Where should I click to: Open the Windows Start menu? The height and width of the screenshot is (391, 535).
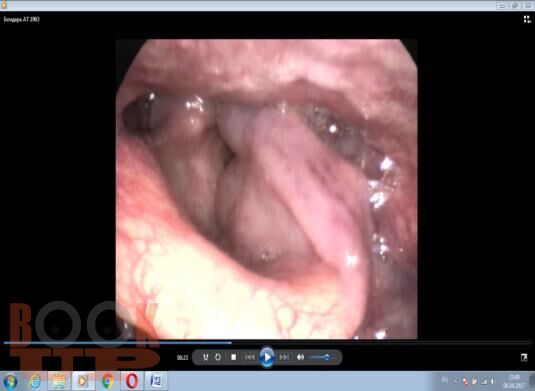tap(11, 381)
